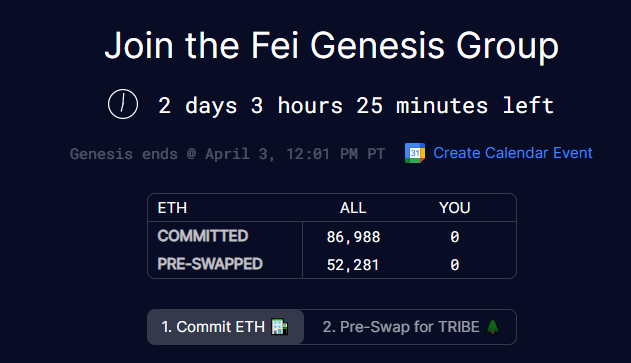Click the PRE-SWAPPED row label
This screenshot has height=363, width=631.
(x=210, y=264)
